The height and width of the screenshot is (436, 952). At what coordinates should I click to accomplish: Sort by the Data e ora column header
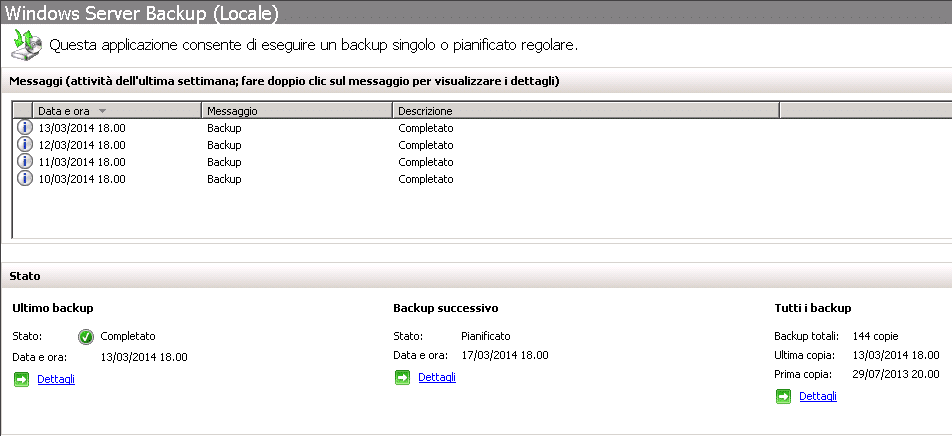click(x=117, y=111)
